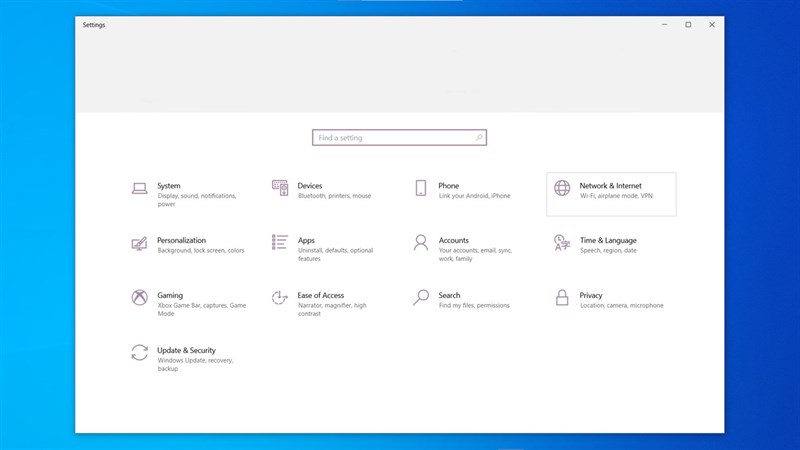Viewport: 800px width, 450px height.
Task: Click the magnifier icon in search box
Action: pos(479,138)
